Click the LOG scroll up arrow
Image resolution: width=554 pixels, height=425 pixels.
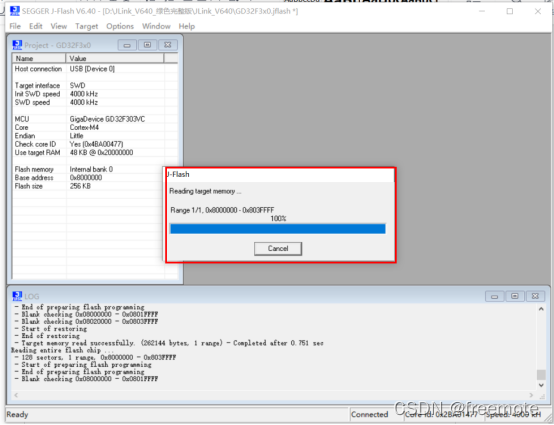(541, 309)
